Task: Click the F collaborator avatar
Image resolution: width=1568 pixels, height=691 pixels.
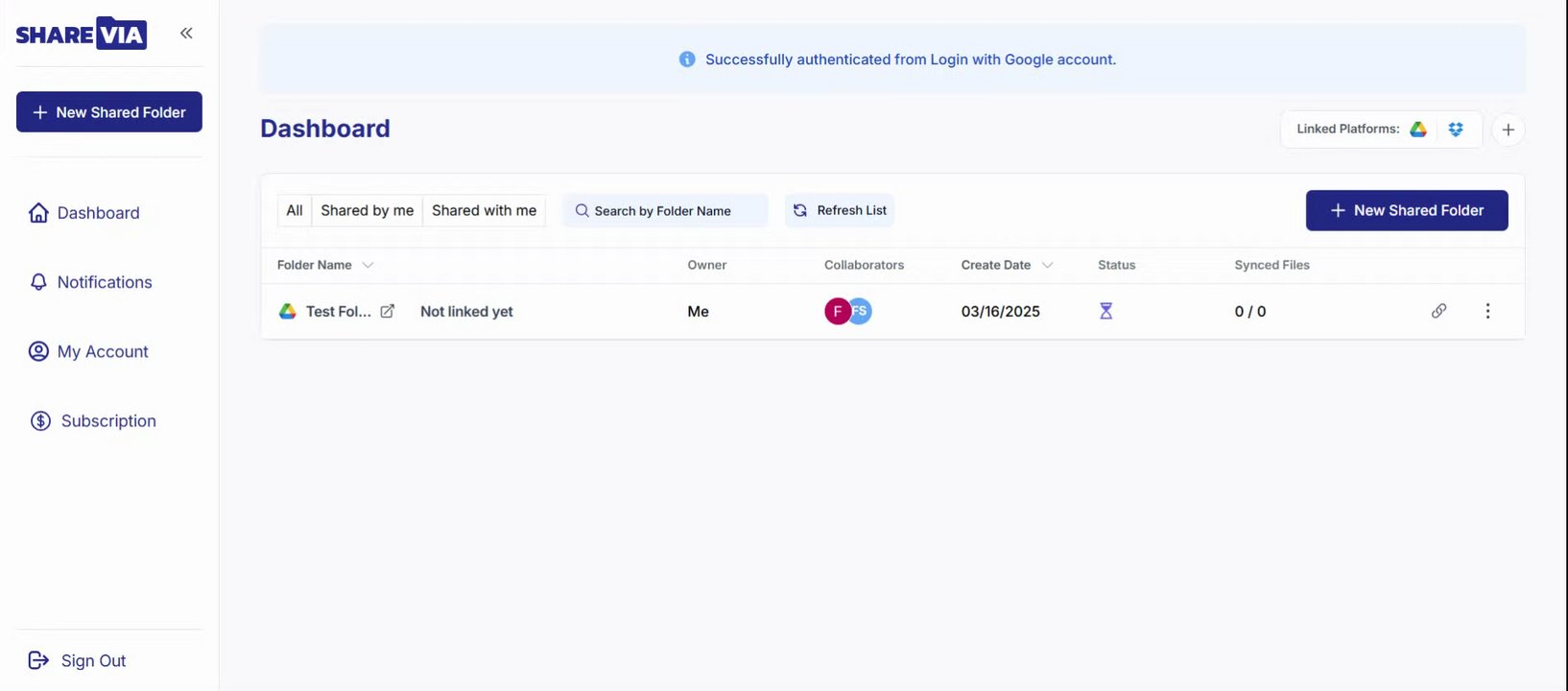Action: pos(836,311)
